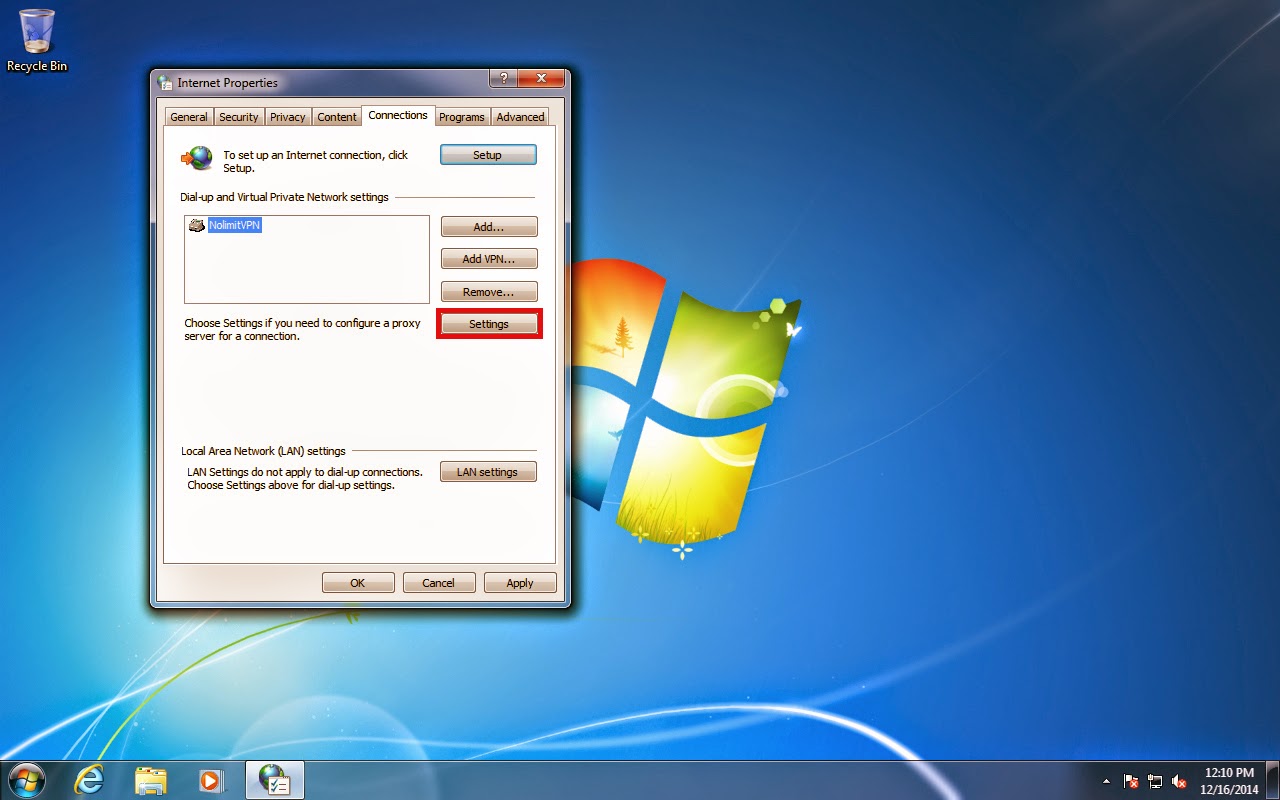Open the clock showing 12:10 PM
The image size is (1280, 800).
[x=1229, y=781]
